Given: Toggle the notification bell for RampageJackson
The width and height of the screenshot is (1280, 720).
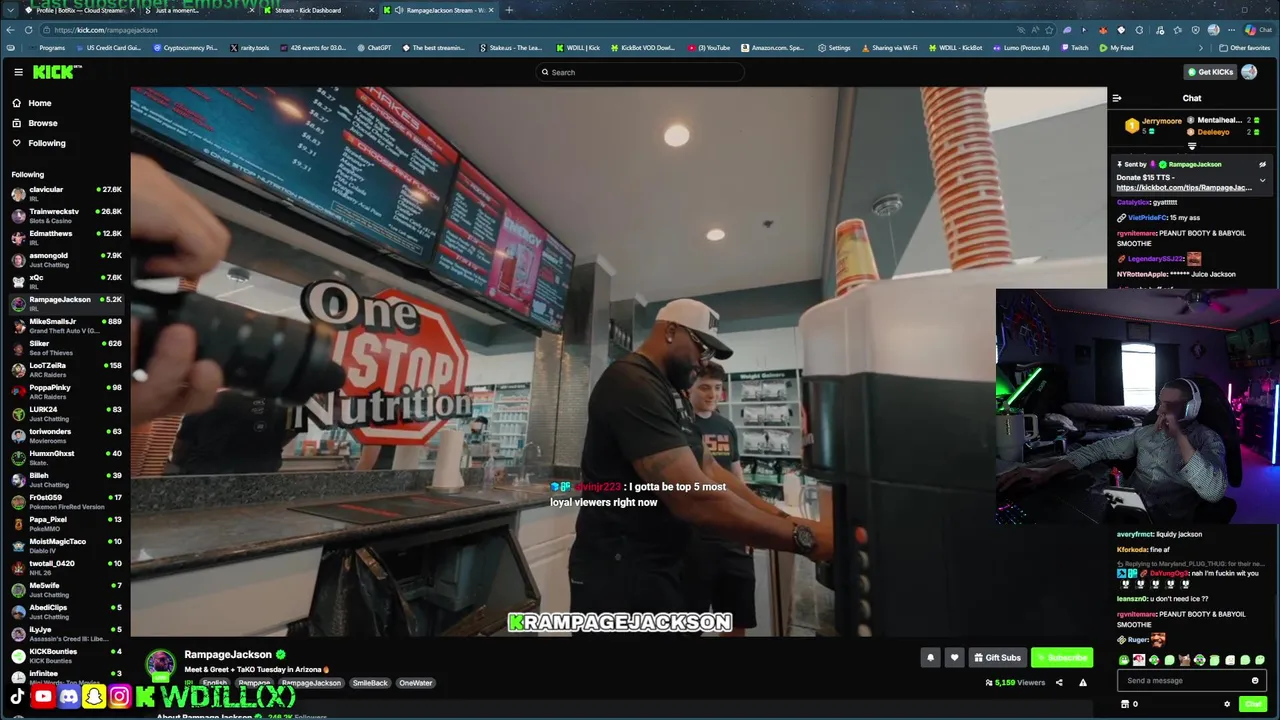Looking at the screenshot, I should [930, 658].
